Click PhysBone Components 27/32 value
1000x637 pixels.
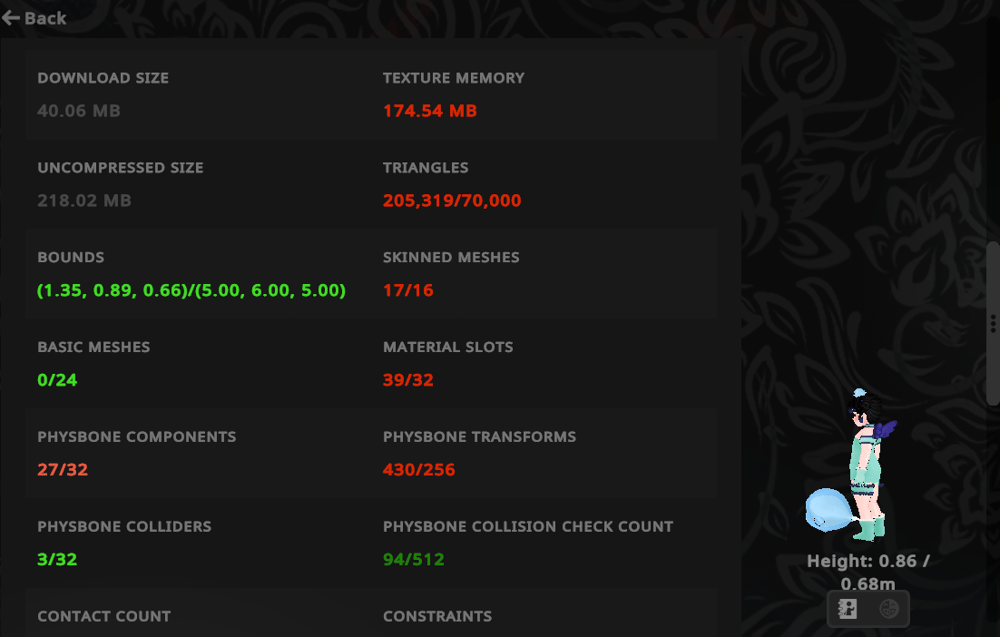(62, 470)
